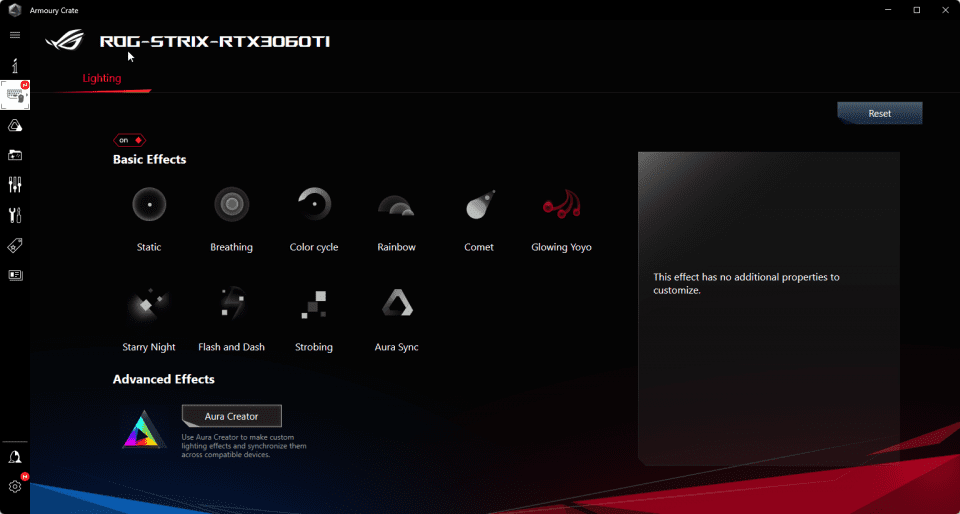Choose the Aura Sync effect icon
Image resolution: width=960 pixels, height=514 pixels.
pos(397,304)
